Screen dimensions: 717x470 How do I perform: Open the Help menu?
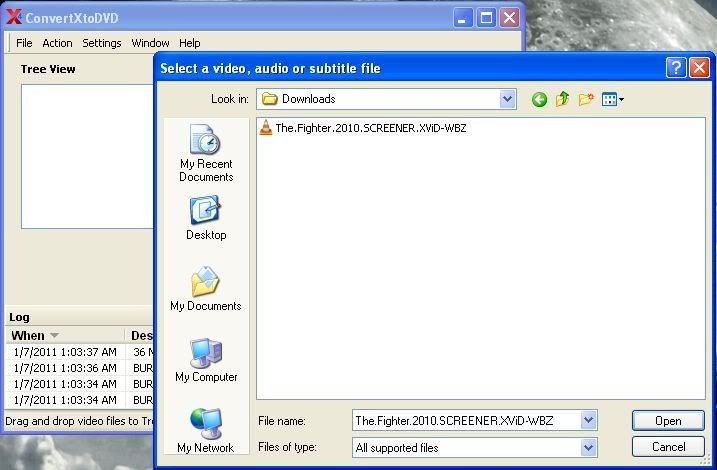(x=190, y=43)
